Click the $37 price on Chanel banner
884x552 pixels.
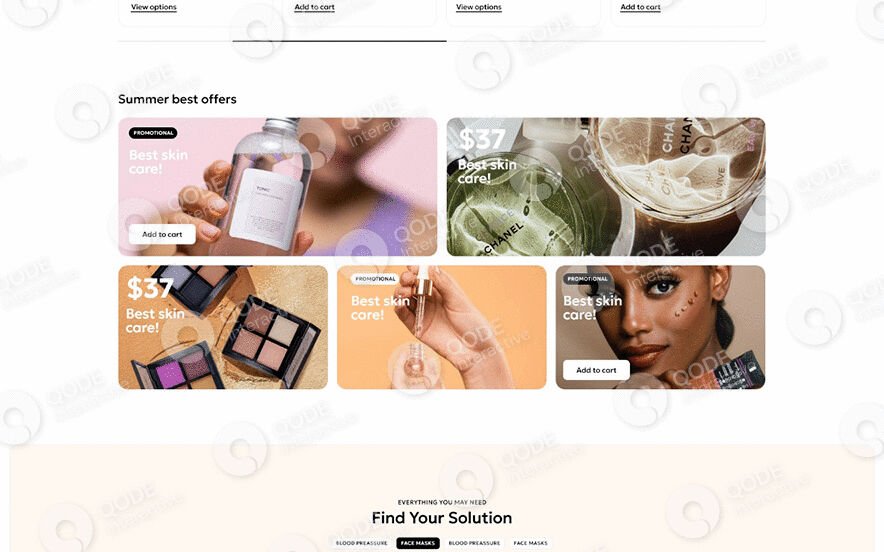click(x=482, y=139)
